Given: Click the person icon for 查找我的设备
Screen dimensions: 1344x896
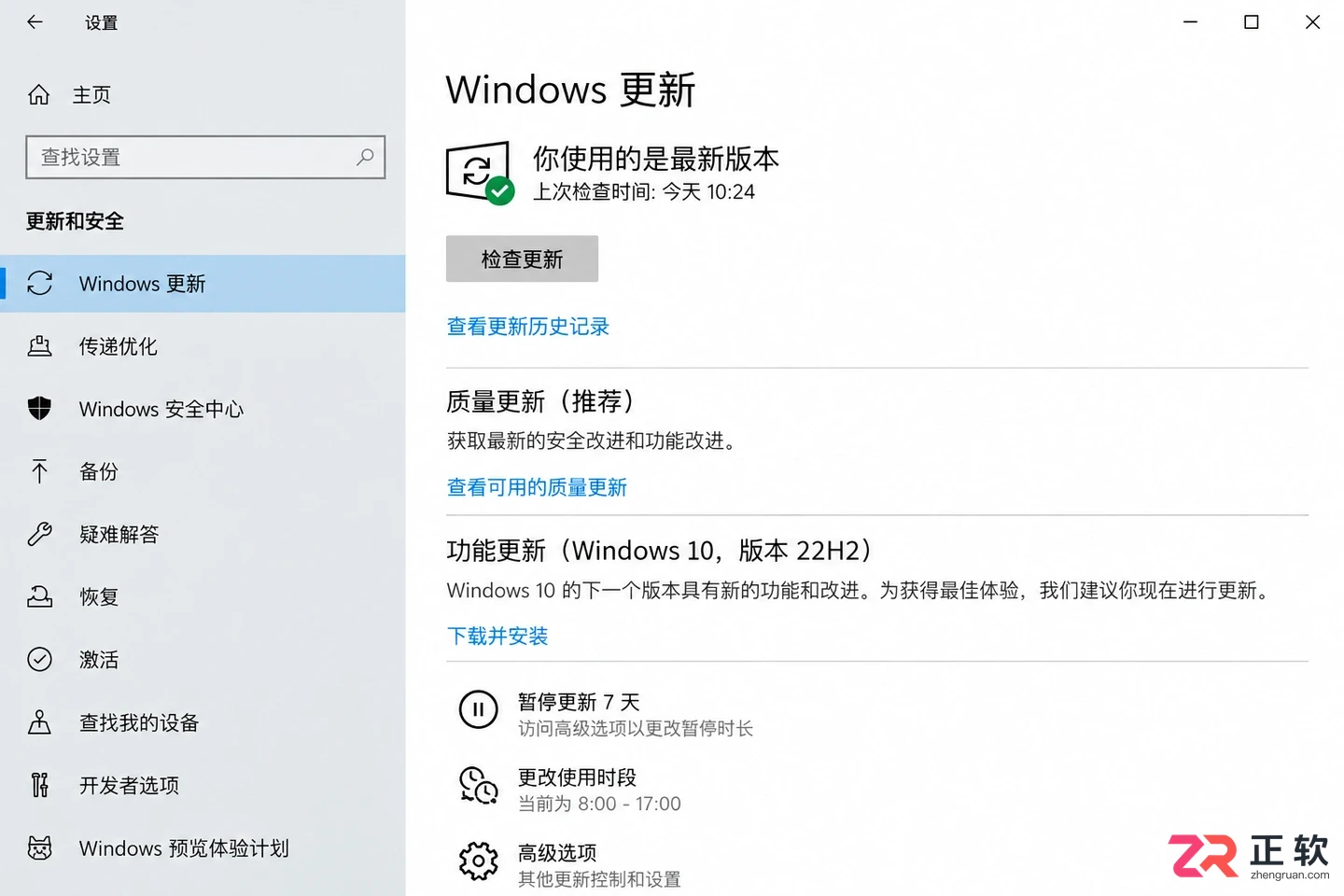Looking at the screenshot, I should point(40,722).
